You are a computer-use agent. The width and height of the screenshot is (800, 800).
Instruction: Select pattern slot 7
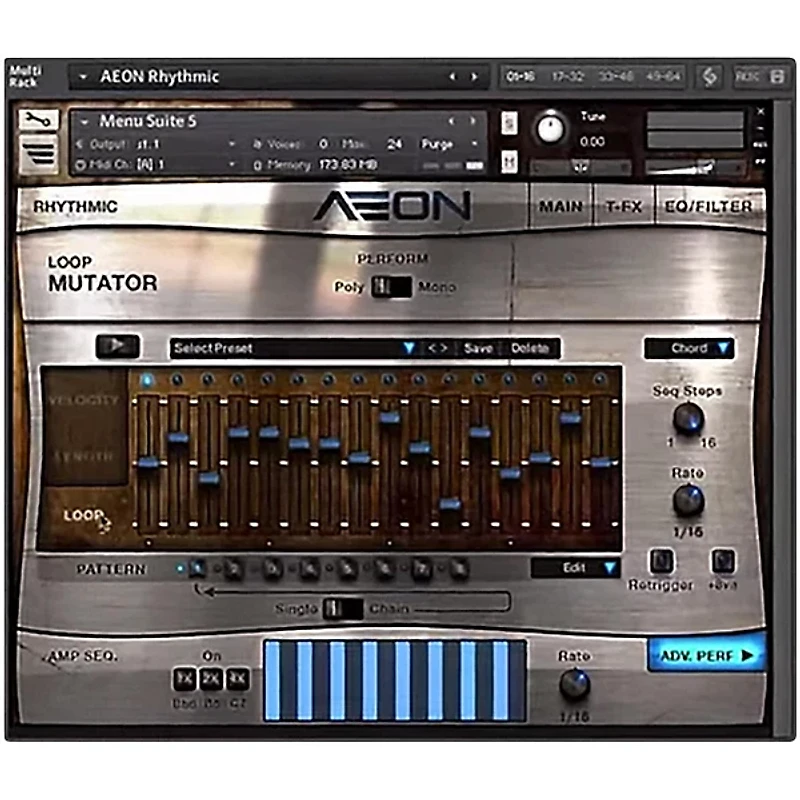click(x=421, y=568)
